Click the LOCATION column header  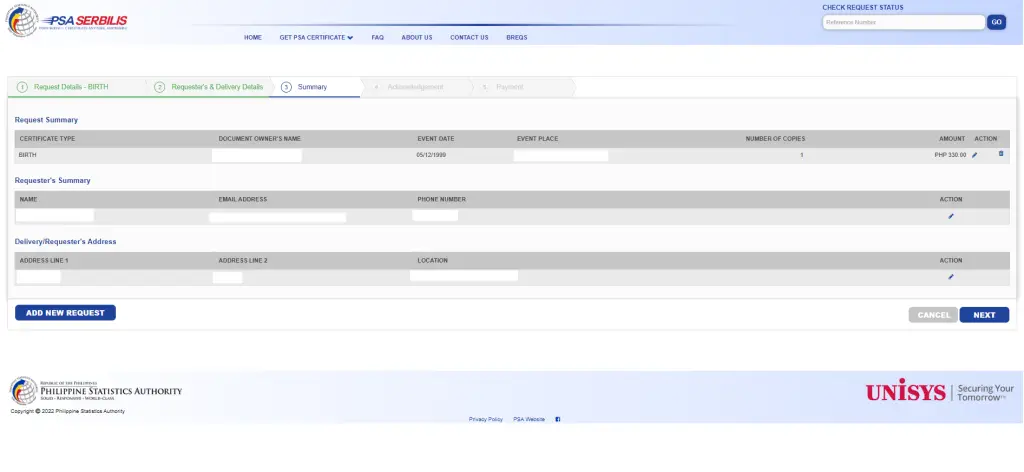click(x=432, y=260)
